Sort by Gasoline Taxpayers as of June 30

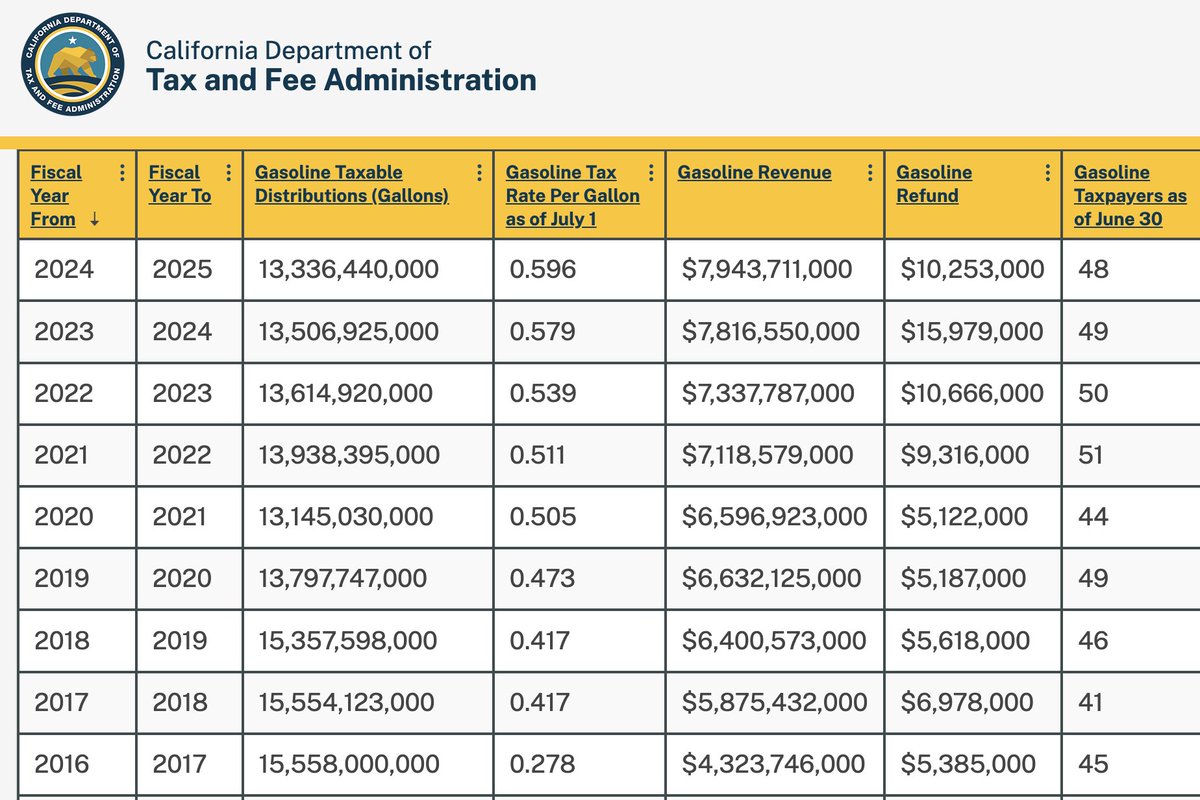1129,195
